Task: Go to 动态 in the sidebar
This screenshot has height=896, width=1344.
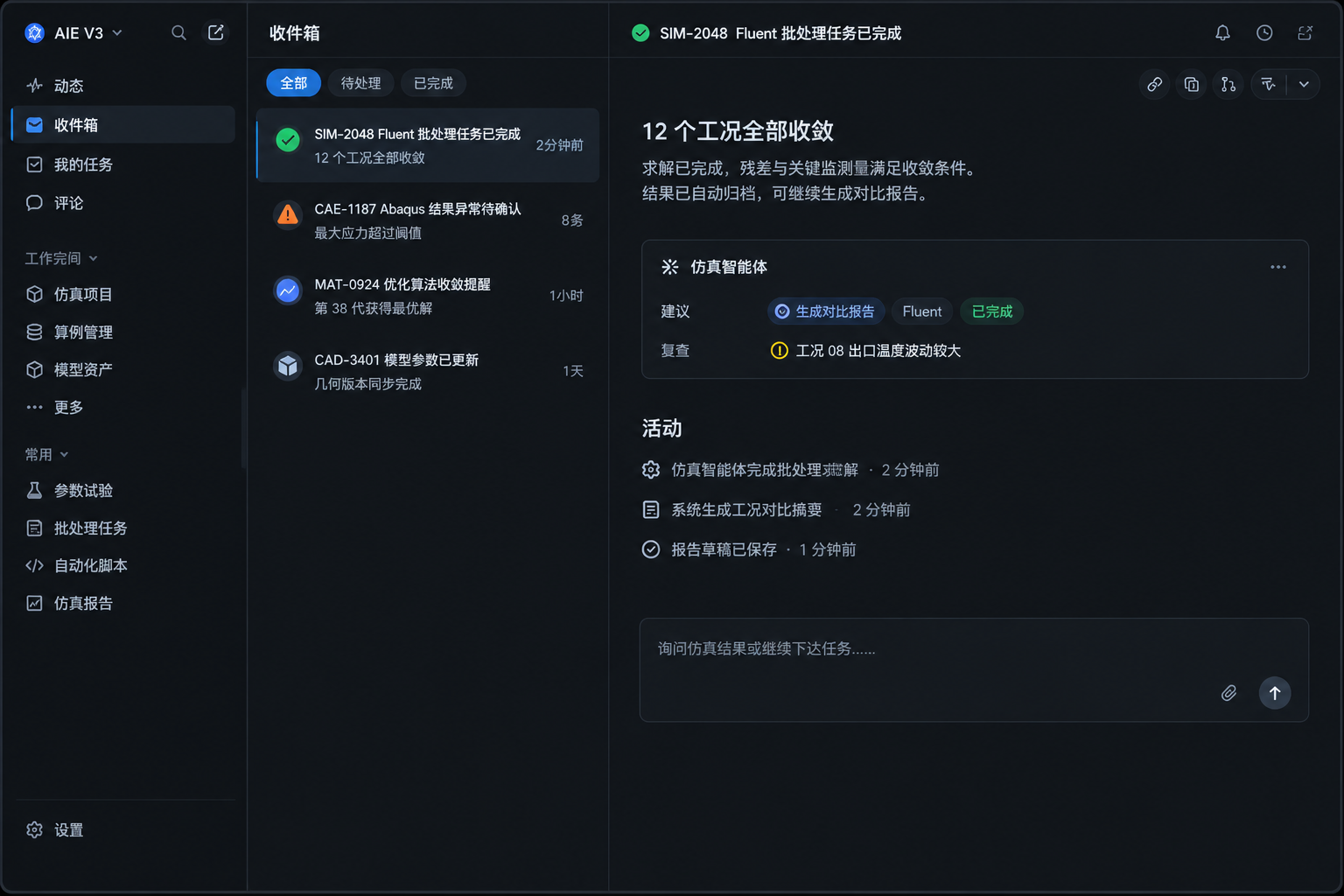Action: [x=123, y=86]
